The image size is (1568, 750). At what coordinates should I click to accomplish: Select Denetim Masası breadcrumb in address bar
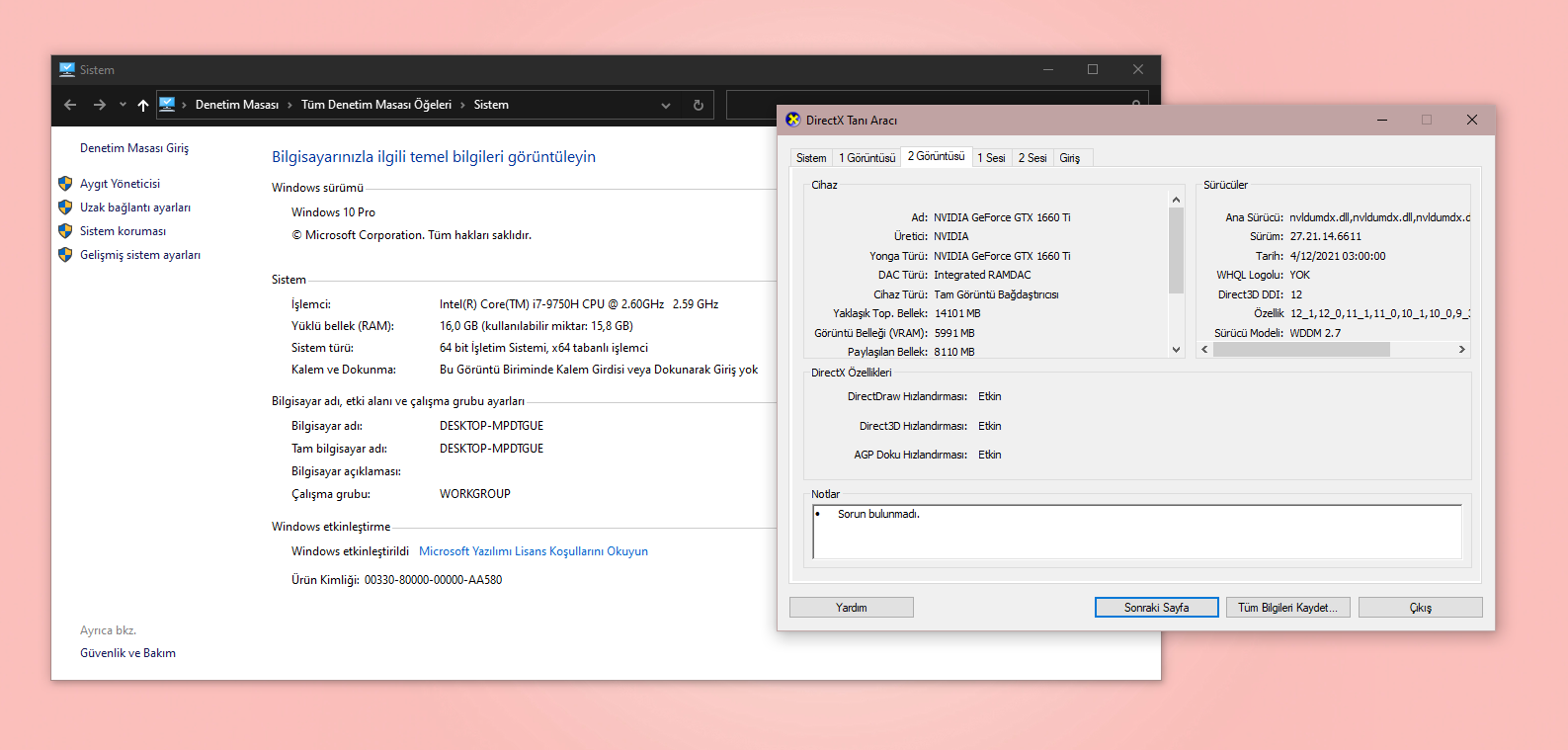click(237, 105)
